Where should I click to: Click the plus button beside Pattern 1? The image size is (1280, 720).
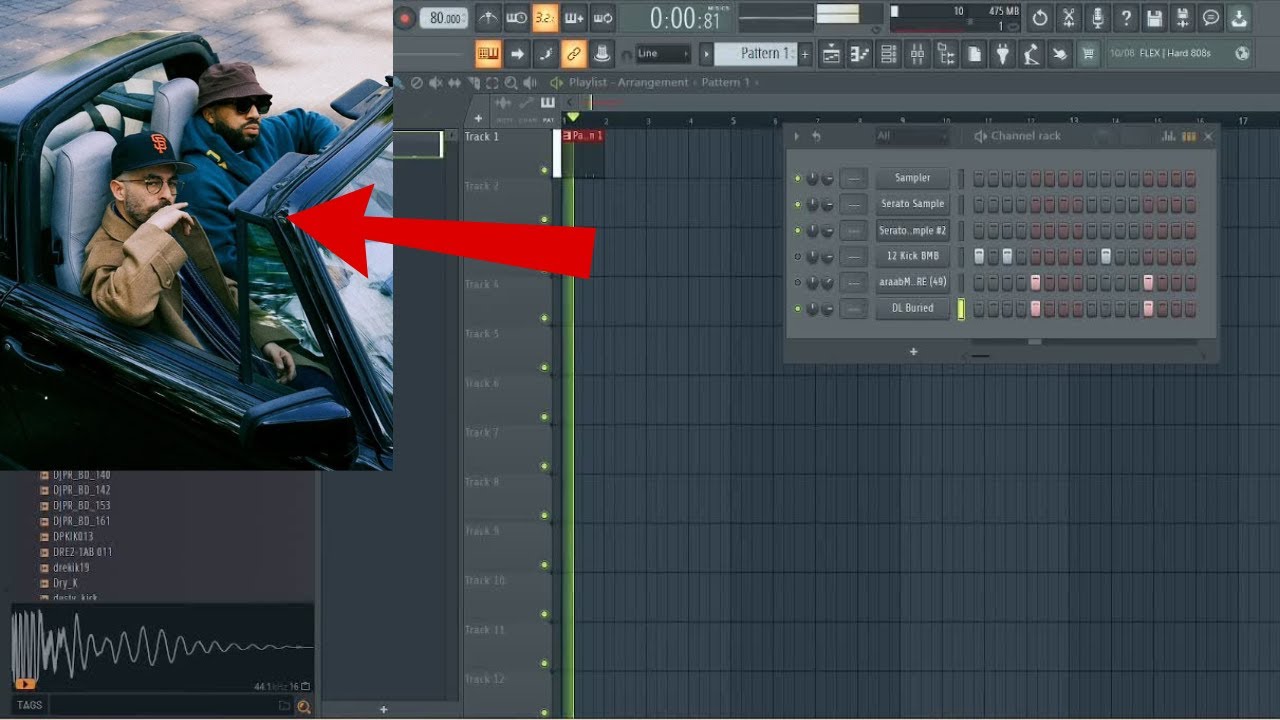click(805, 54)
